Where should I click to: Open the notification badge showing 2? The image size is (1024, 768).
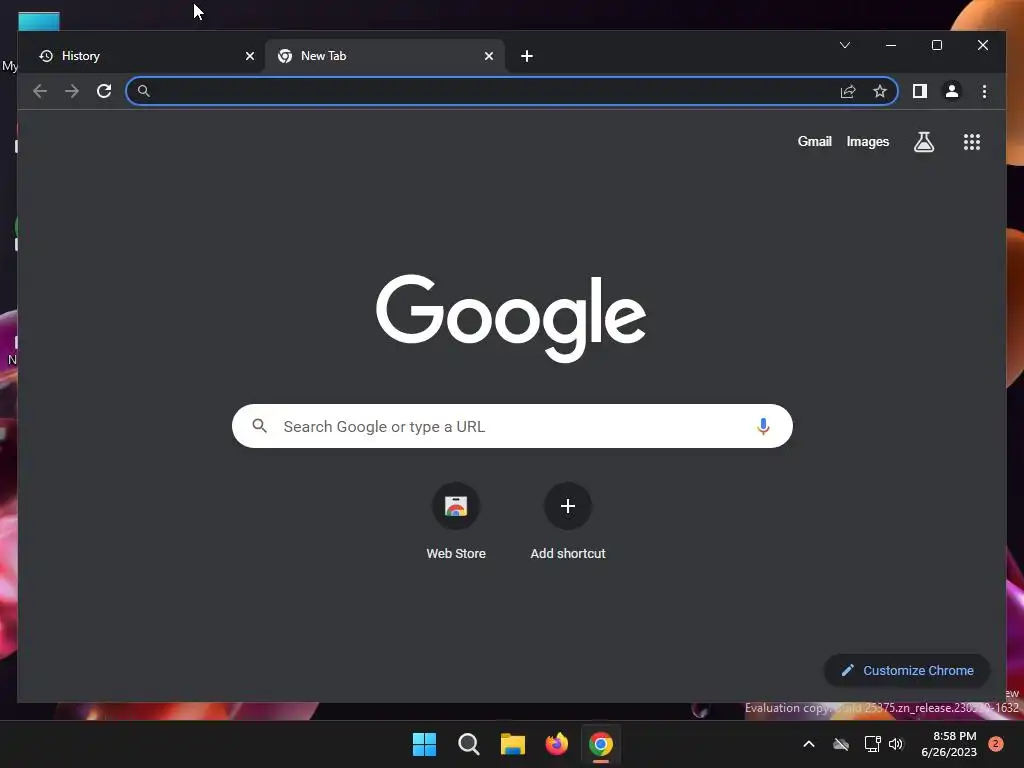(x=996, y=744)
